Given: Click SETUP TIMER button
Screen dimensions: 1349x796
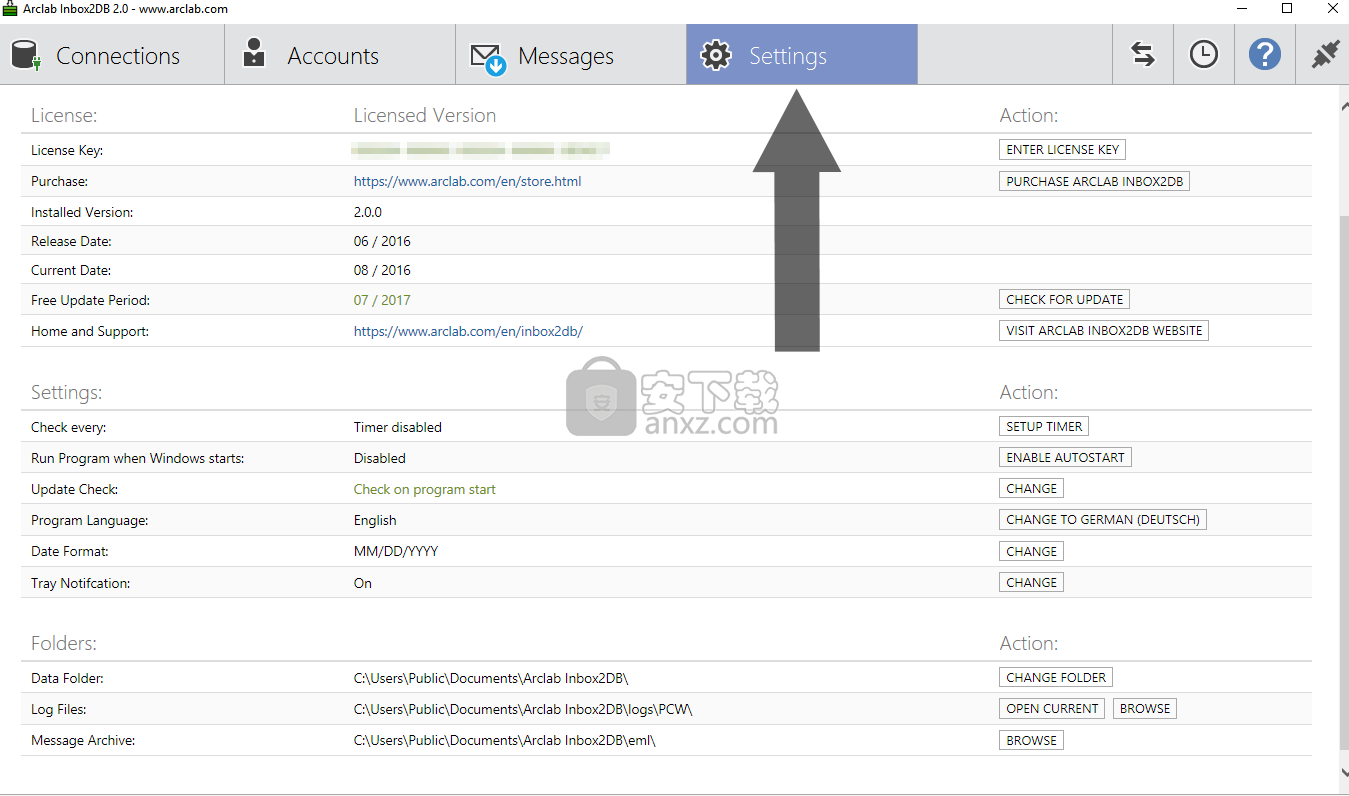Looking at the screenshot, I should coord(1044,426).
